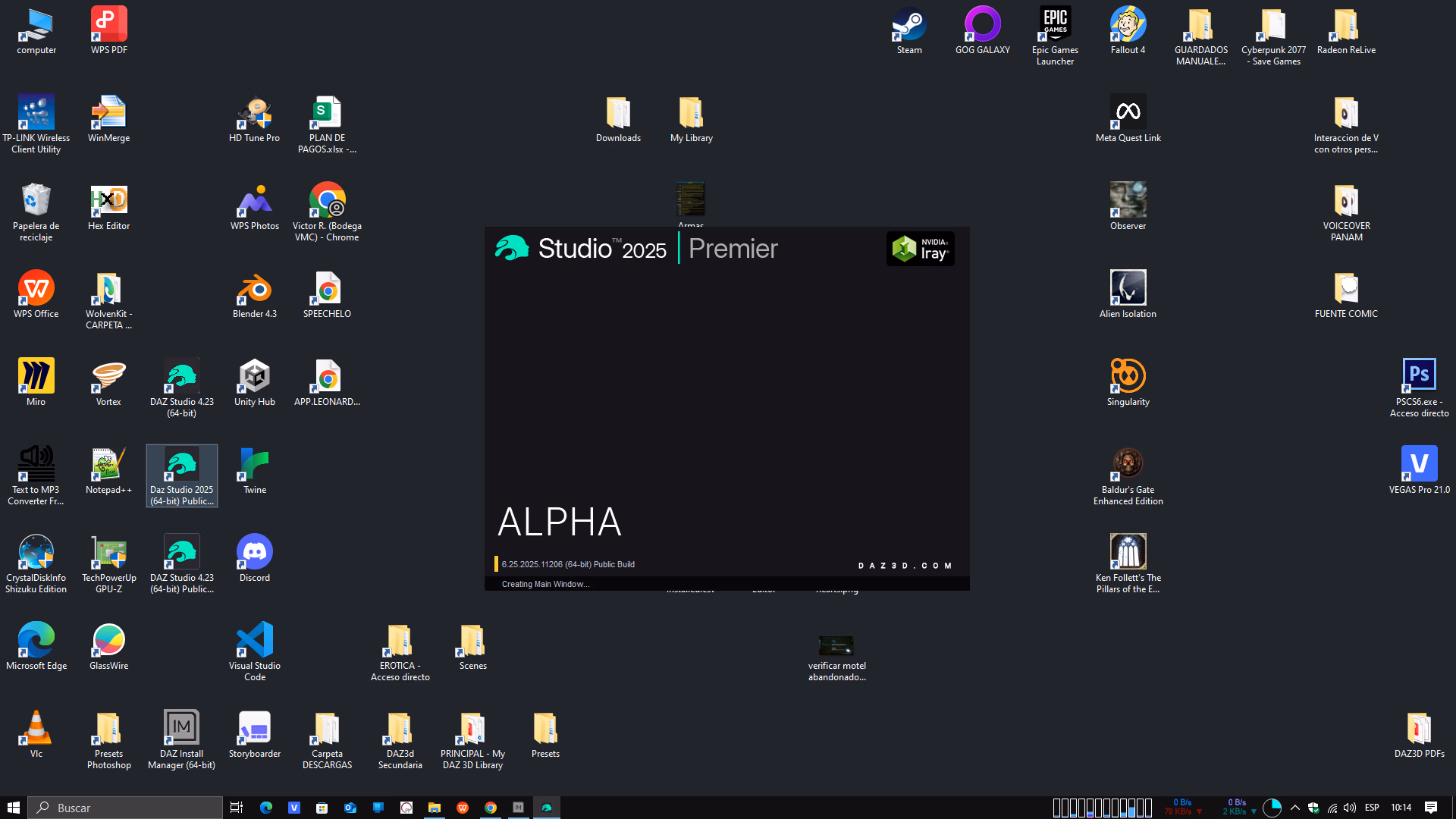The width and height of the screenshot is (1456, 819).
Task: Open the Windows Start menu
Action: pyautogui.click(x=14, y=808)
